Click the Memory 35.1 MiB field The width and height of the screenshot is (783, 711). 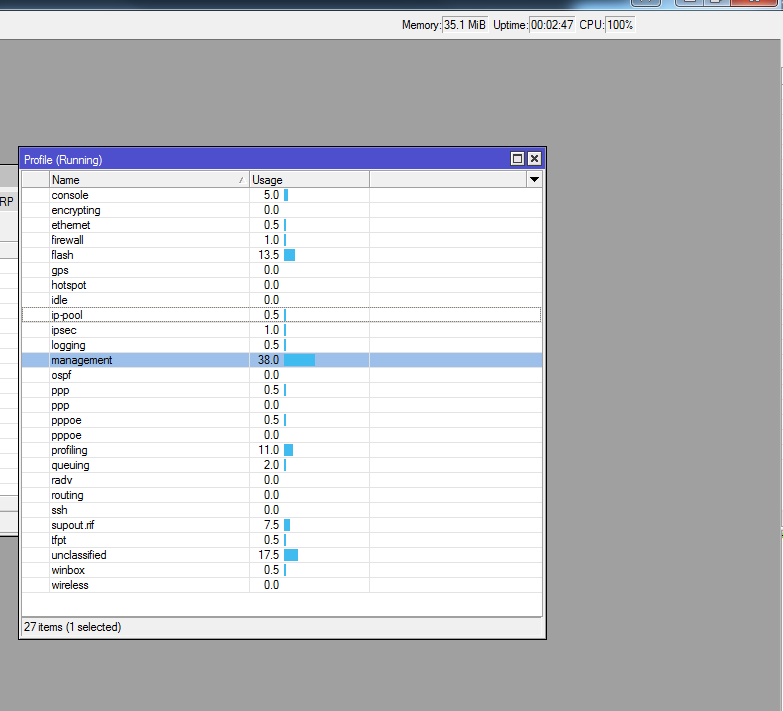(465, 24)
